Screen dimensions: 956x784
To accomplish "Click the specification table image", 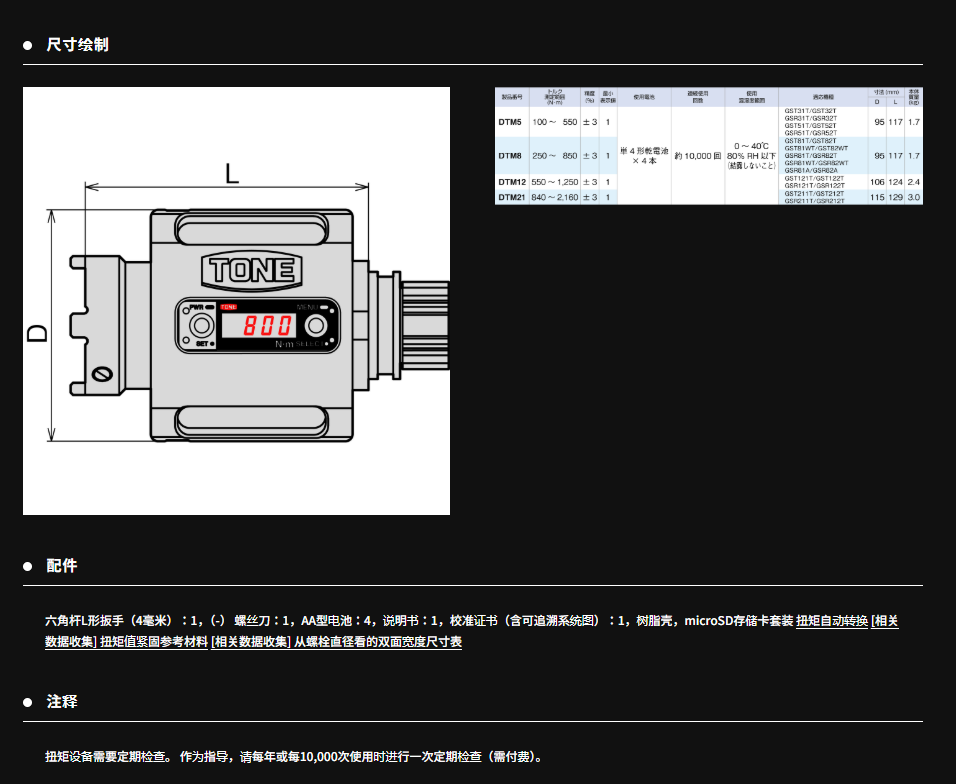I will coord(708,146).
